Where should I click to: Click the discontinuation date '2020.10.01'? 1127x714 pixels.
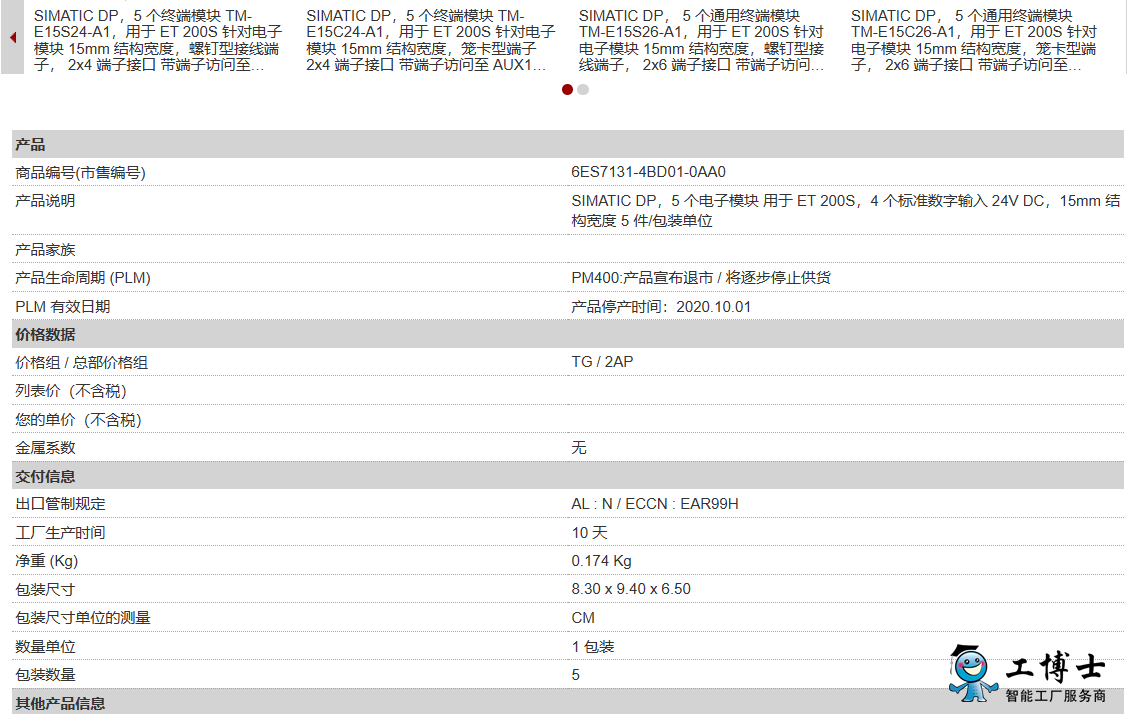click(x=714, y=306)
